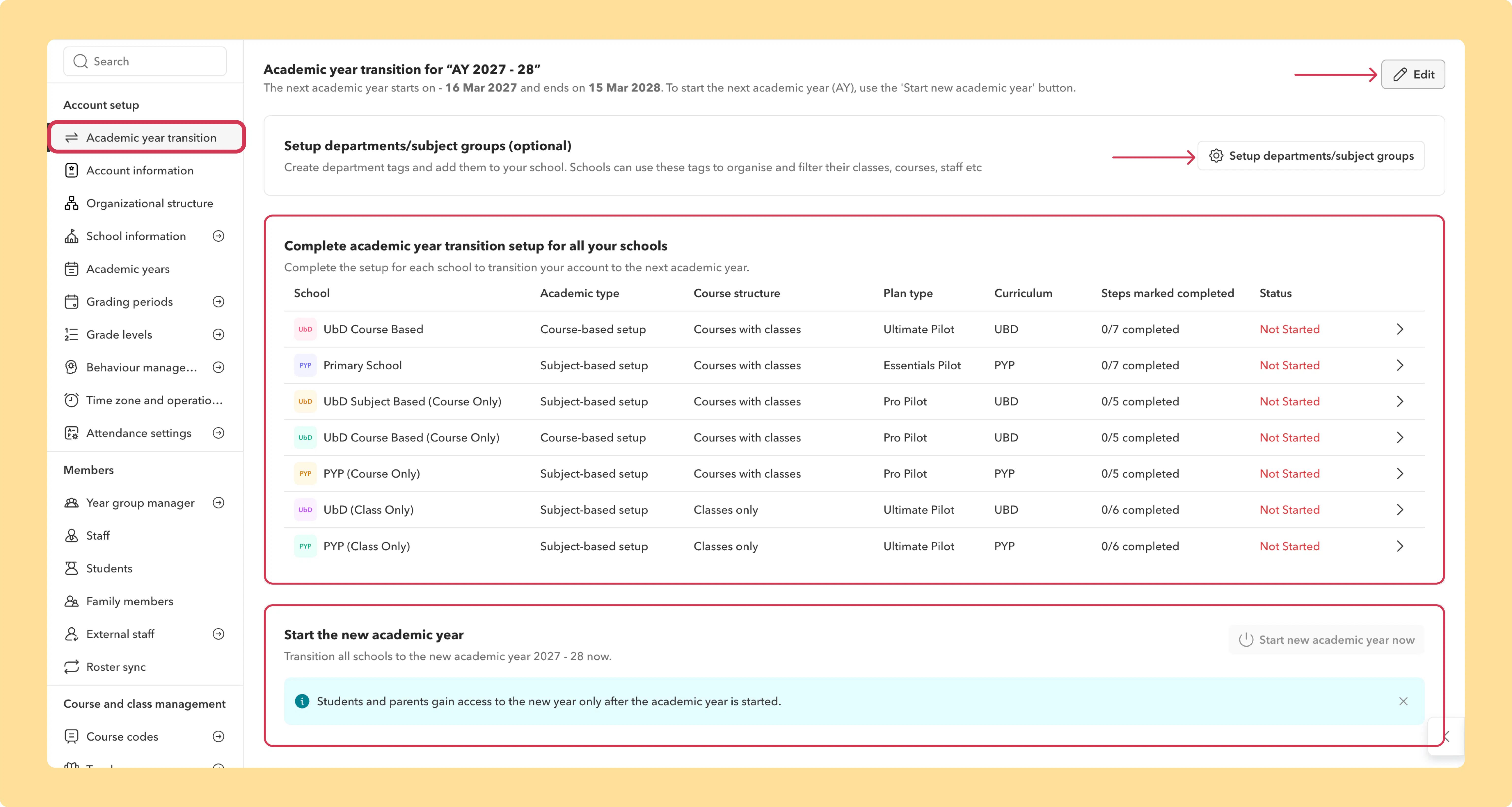
Task: Click the info icon in the blue banner
Action: click(302, 701)
